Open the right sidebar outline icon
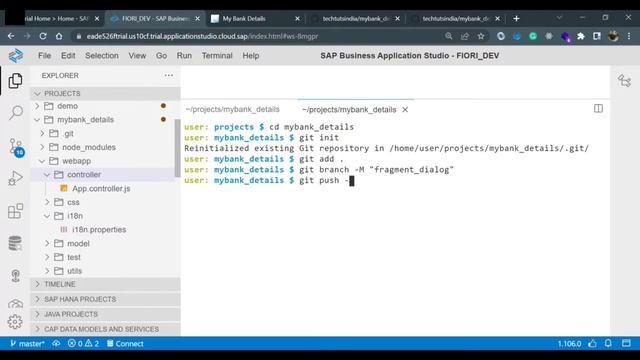Screen dimensions: 640x360 tap(624, 81)
